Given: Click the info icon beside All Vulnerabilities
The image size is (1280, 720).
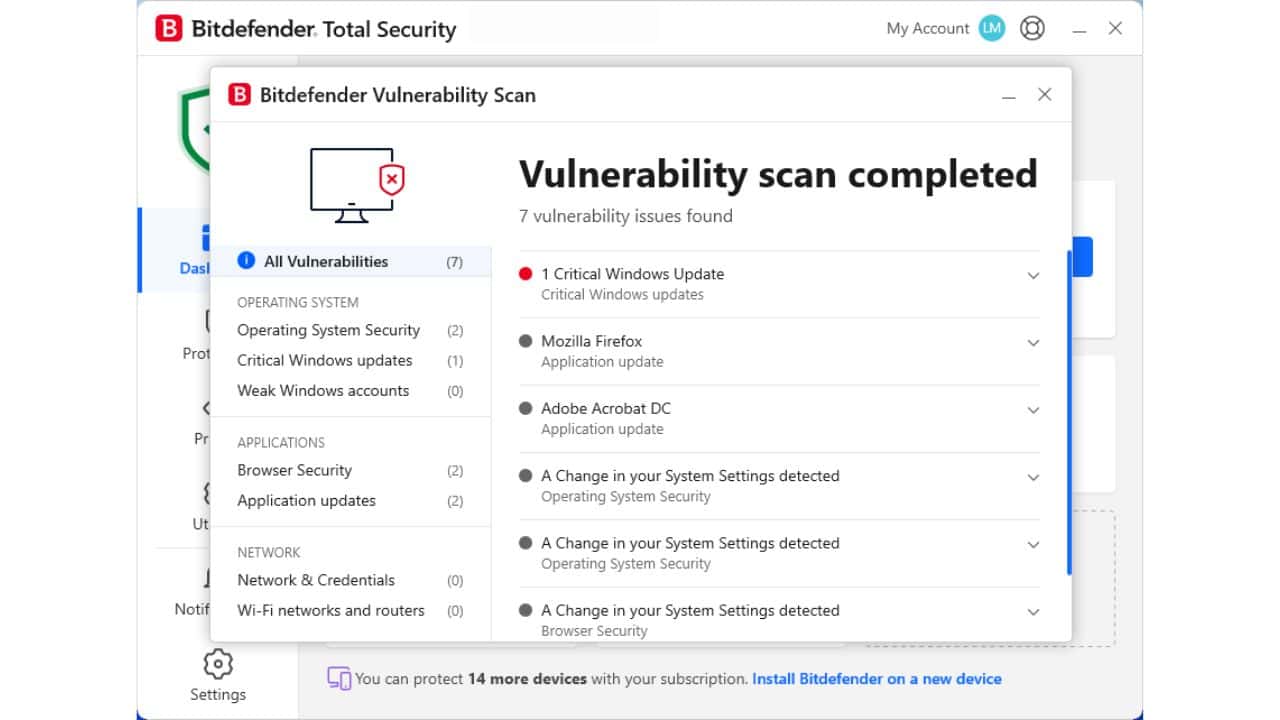Looking at the screenshot, I should pos(246,261).
